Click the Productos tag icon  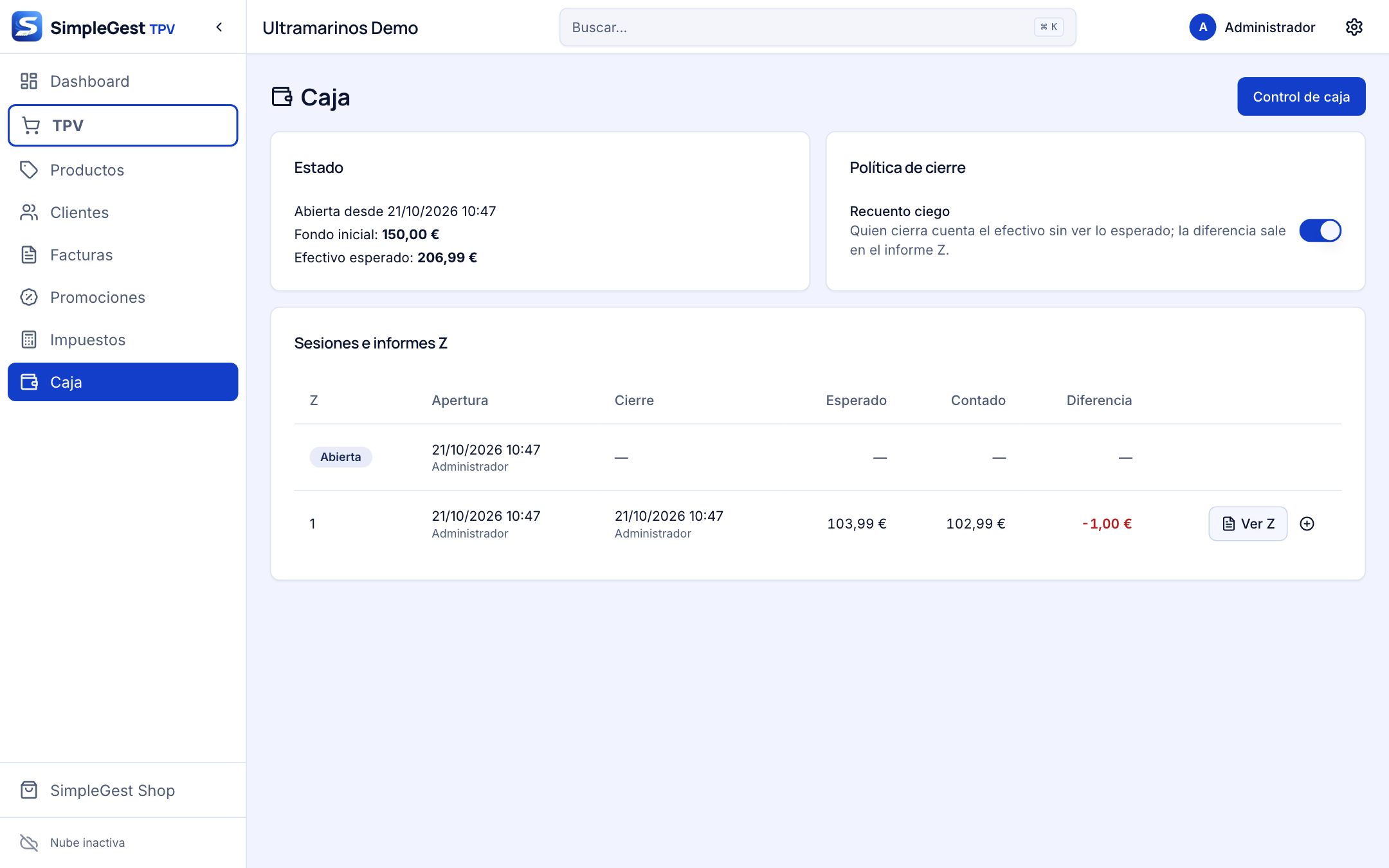(x=29, y=170)
